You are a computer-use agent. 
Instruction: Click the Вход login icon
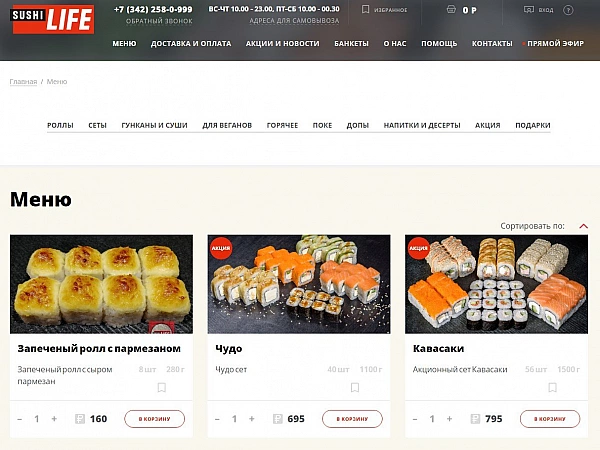(x=528, y=10)
